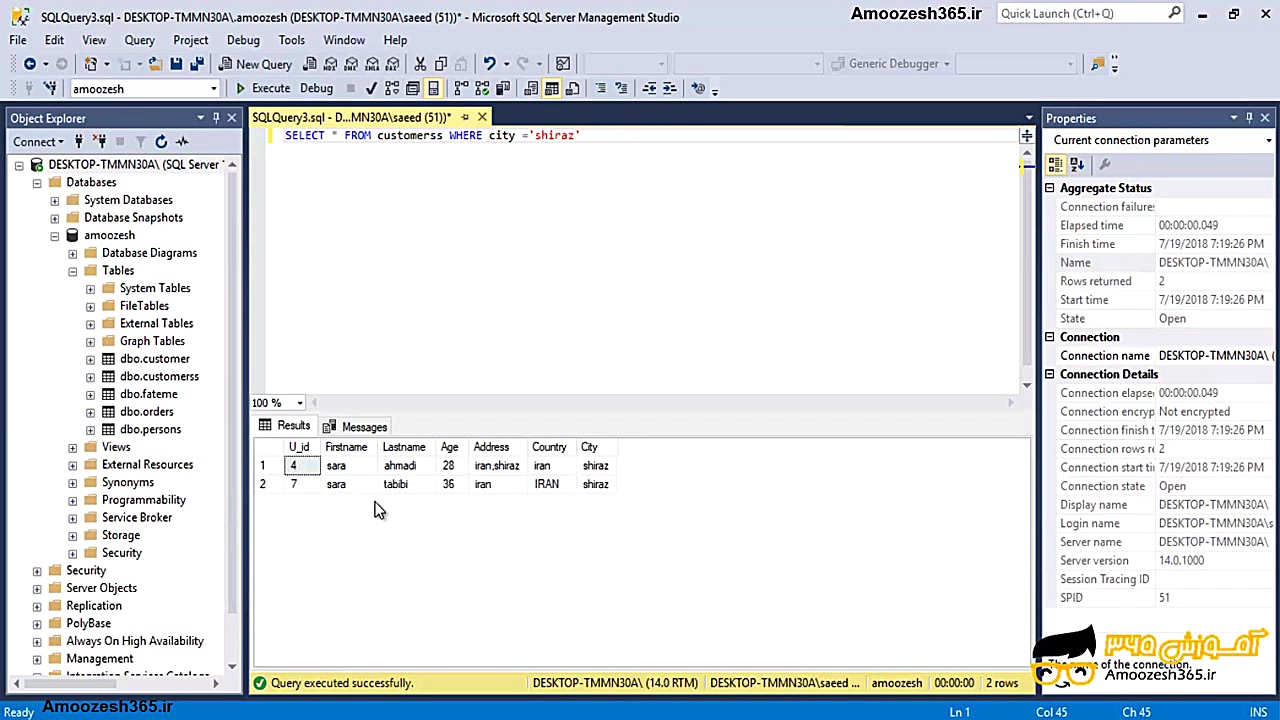Switch to the Results tab
The width and height of the screenshot is (1280, 720).
pos(284,426)
